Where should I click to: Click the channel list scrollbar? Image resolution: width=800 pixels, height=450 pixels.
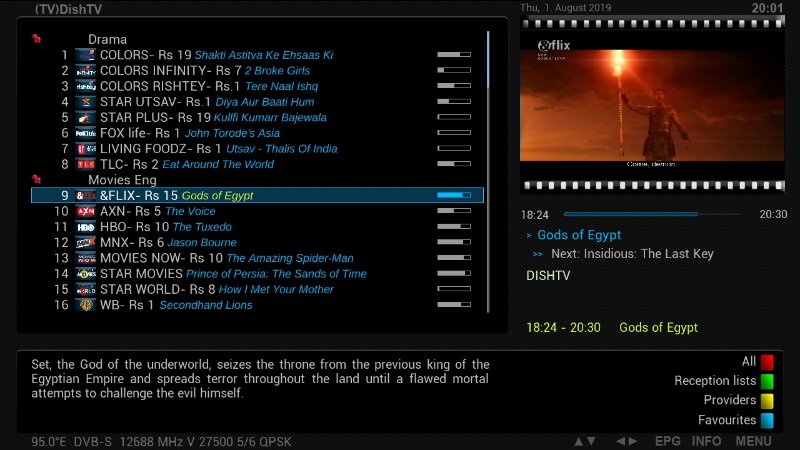[x=488, y=171]
